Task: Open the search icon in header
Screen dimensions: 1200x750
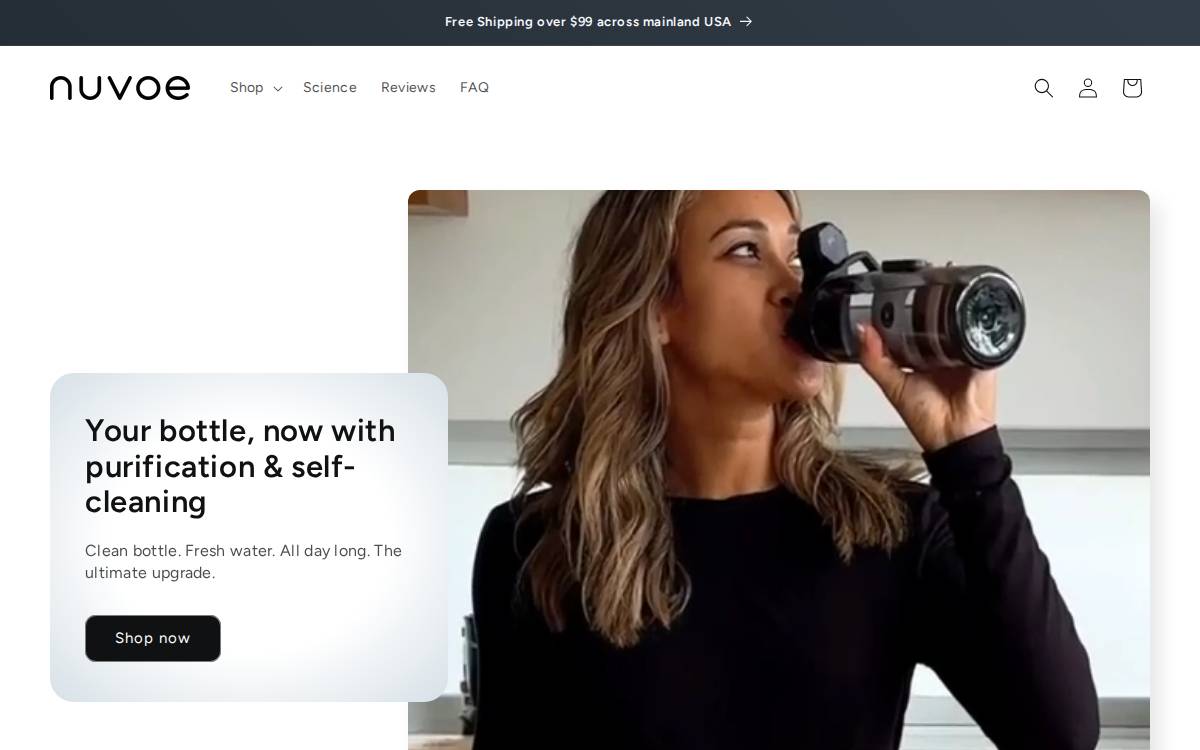Action: (1043, 88)
